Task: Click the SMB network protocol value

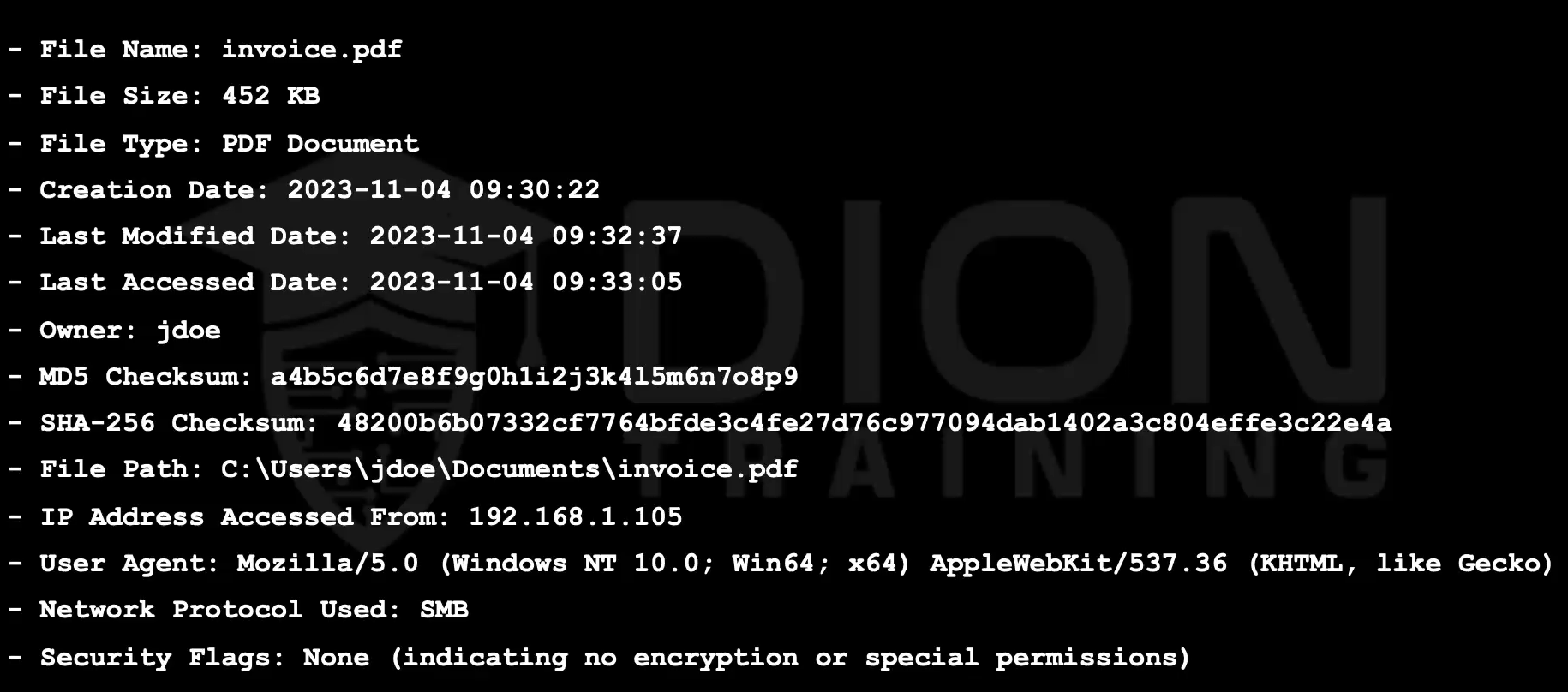Action: 444,610
